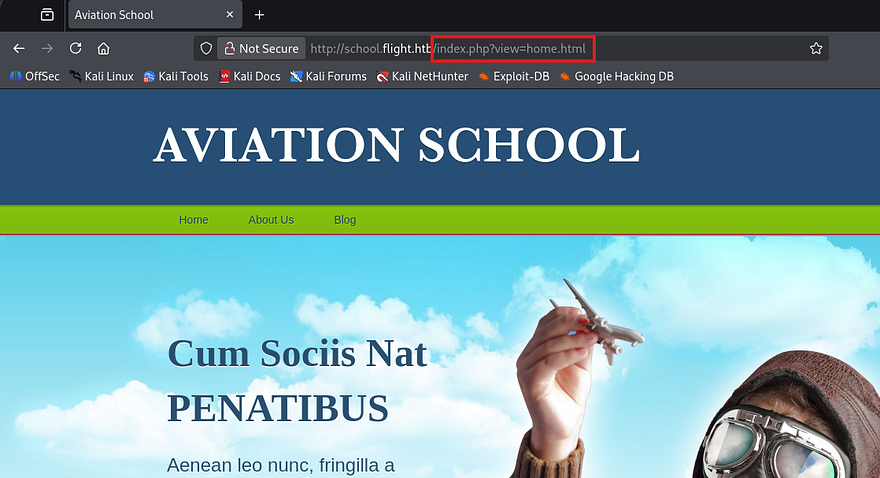
Task: Bookmark this page with the star icon
Action: (816, 48)
